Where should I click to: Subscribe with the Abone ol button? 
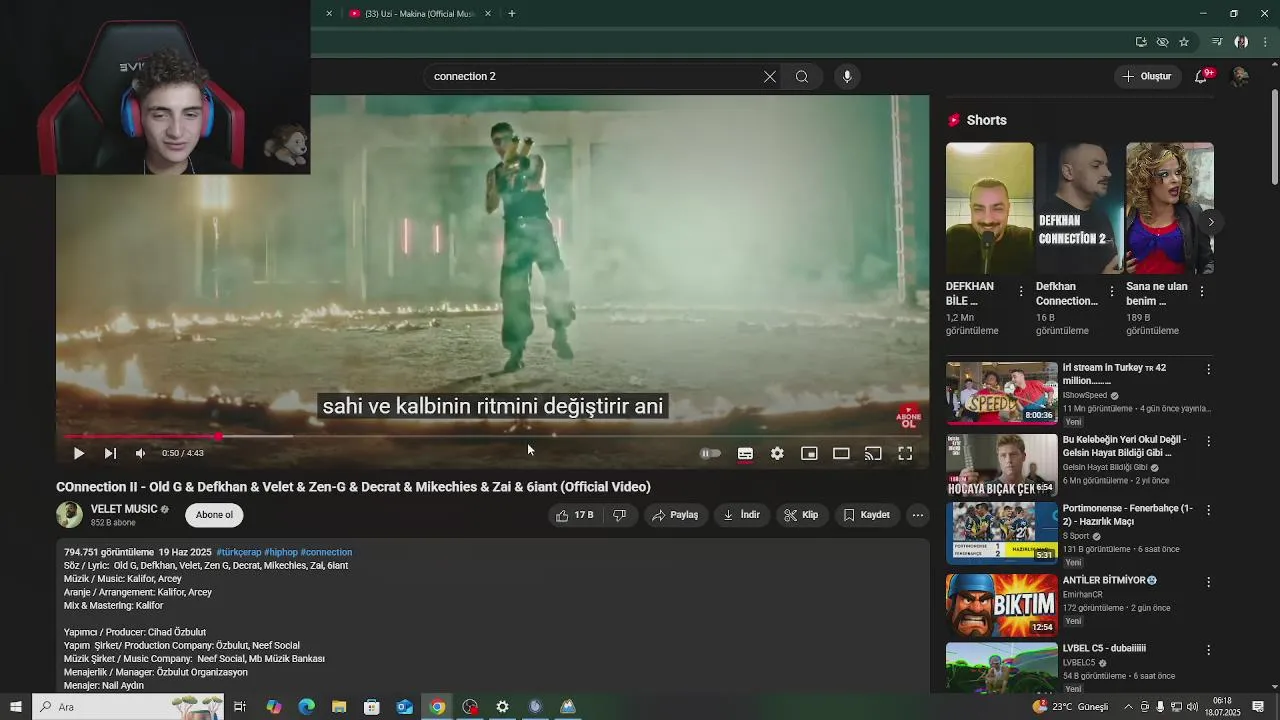tap(214, 515)
